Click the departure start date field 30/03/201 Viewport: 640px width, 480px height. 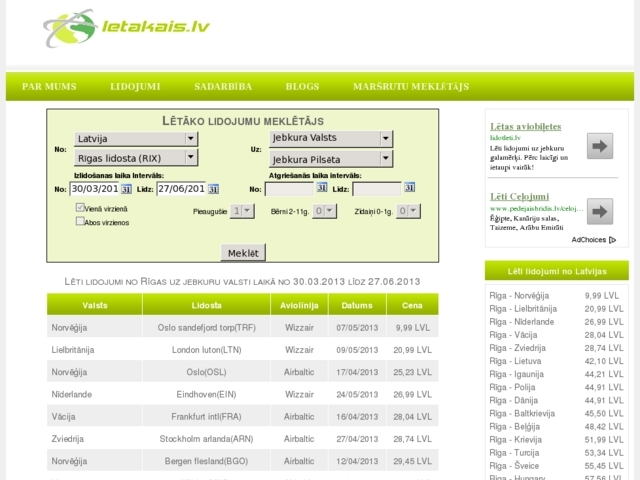coord(95,189)
